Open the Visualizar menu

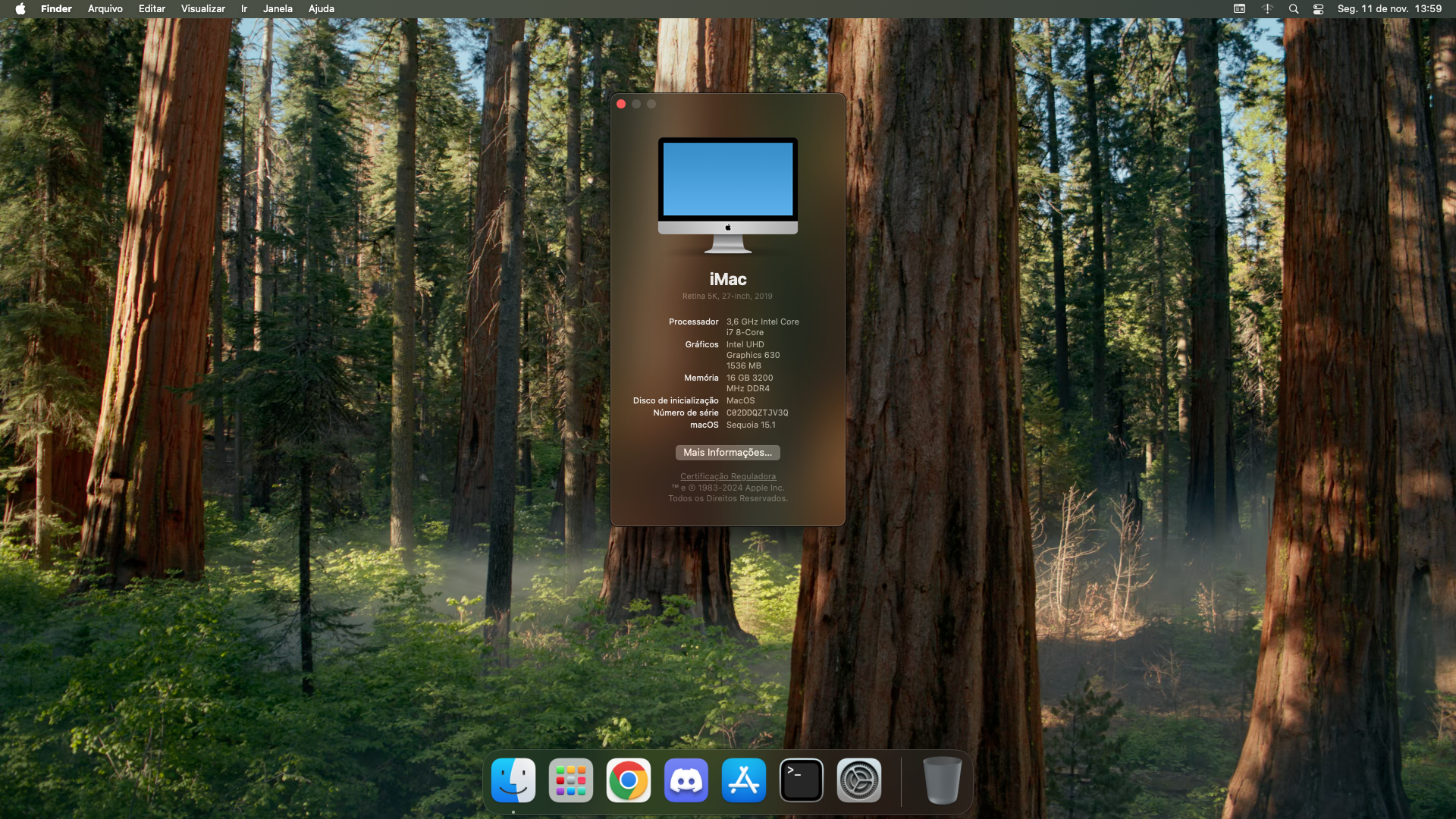tap(202, 9)
